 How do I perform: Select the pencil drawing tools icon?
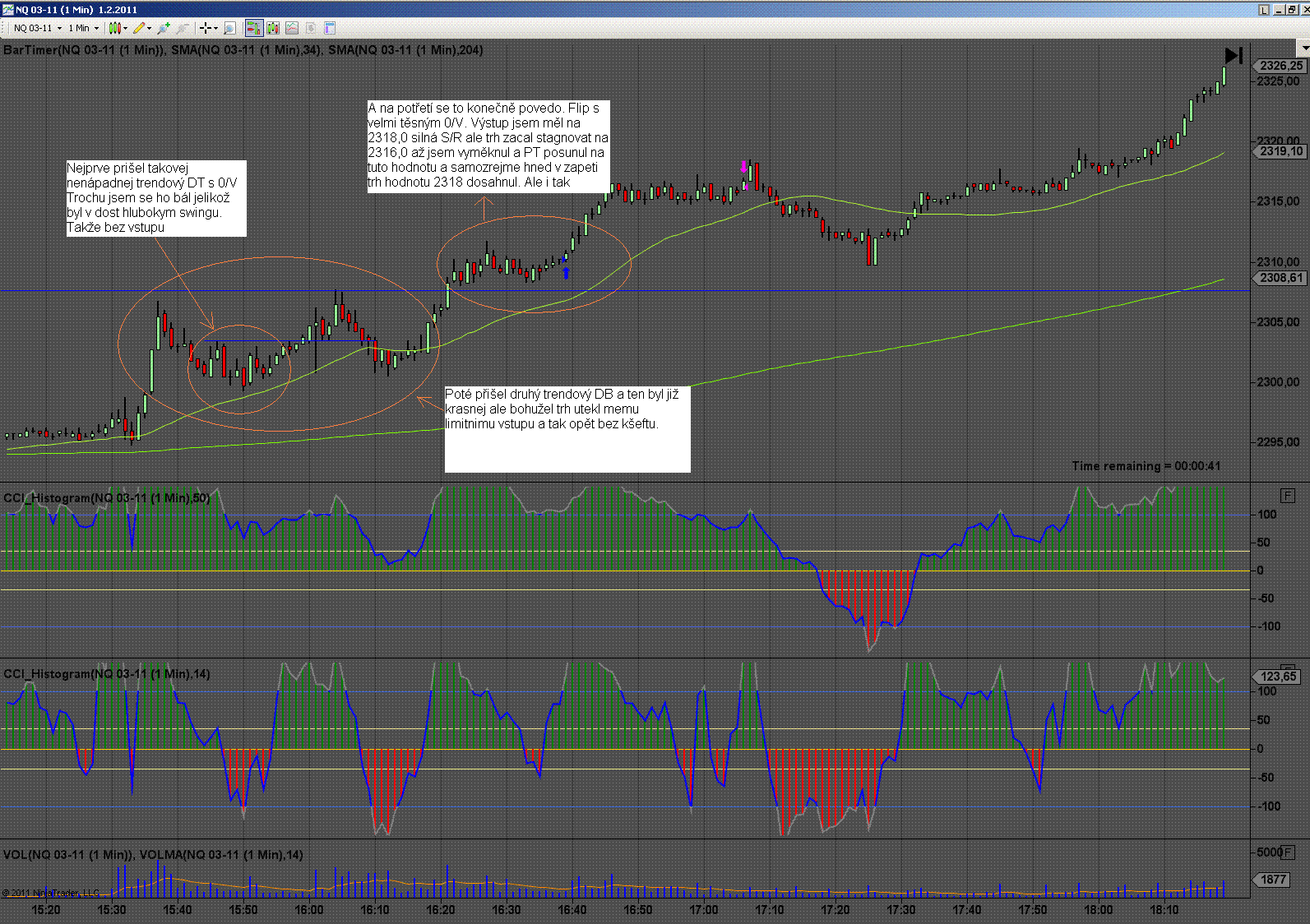(138, 28)
